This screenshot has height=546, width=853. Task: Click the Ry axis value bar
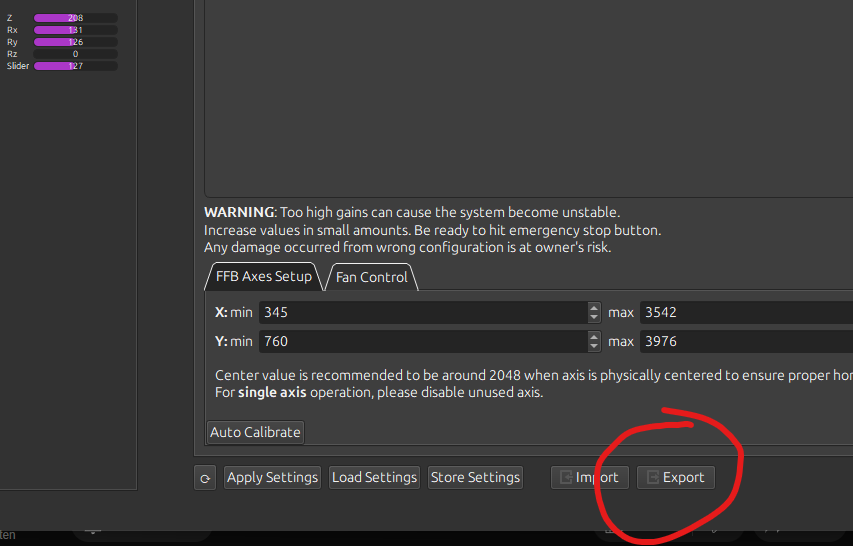pos(76,42)
